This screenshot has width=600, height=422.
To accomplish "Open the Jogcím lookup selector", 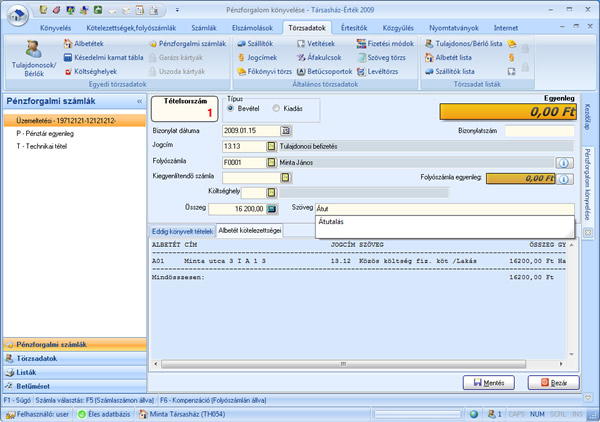I will click(272, 146).
